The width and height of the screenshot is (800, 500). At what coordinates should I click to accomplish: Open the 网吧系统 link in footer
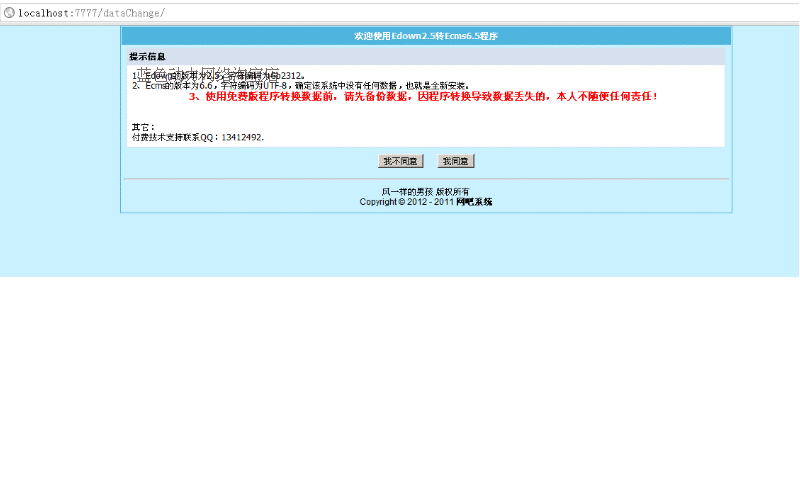coord(474,202)
